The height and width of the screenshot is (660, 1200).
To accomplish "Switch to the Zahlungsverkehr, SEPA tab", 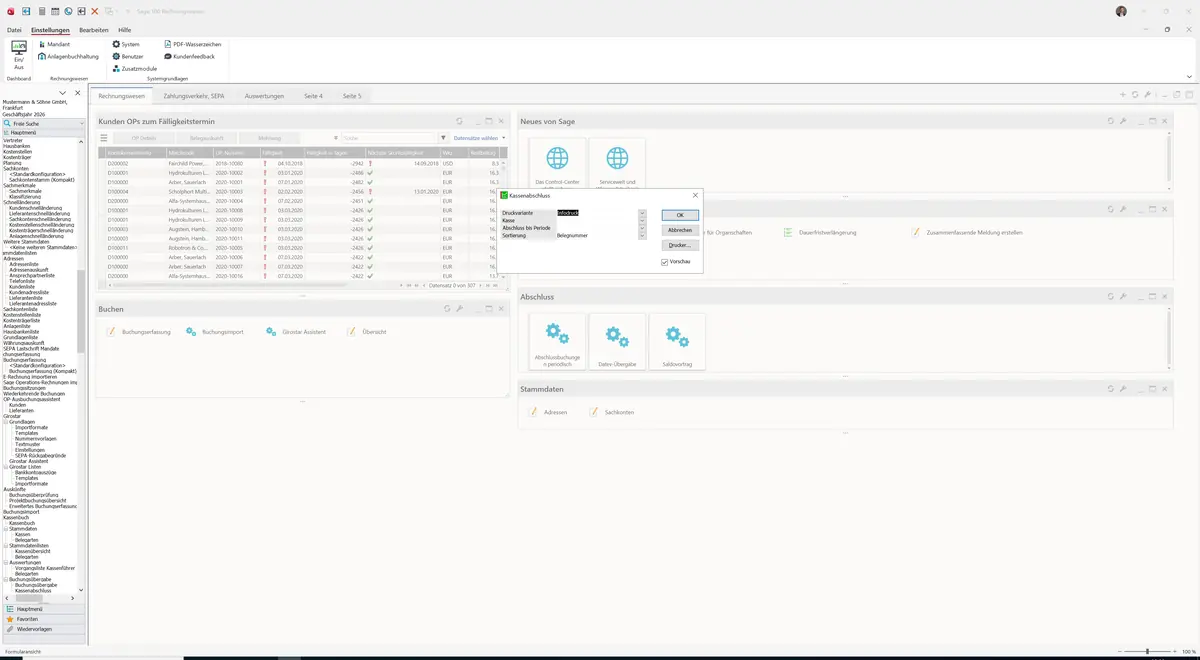I will click(194, 96).
